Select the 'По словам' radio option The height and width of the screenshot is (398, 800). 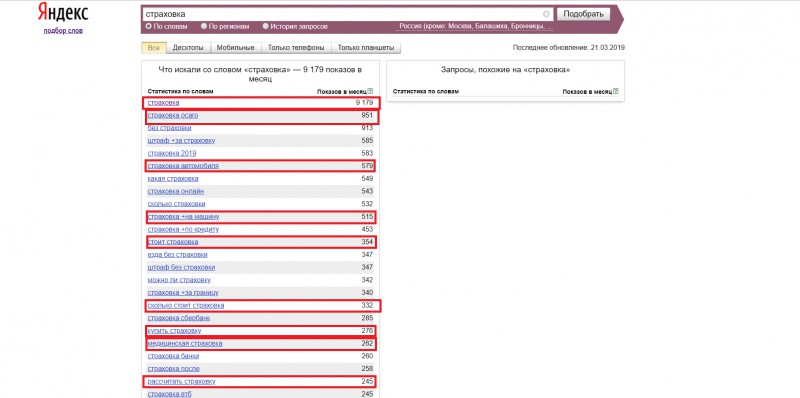click(x=148, y=27)
